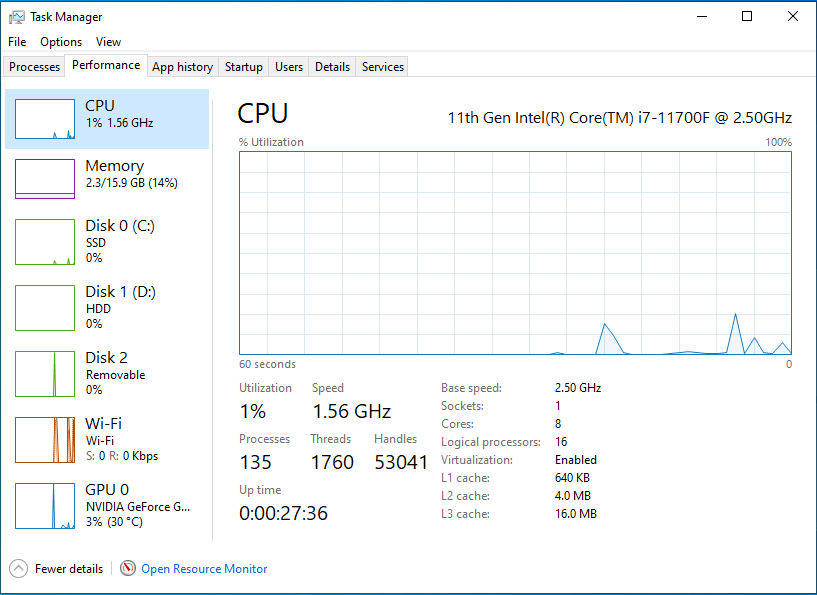Switch to the Startup tab
Image resolution: width=817 pixels, height=595 pixels.
click(244, 67)
